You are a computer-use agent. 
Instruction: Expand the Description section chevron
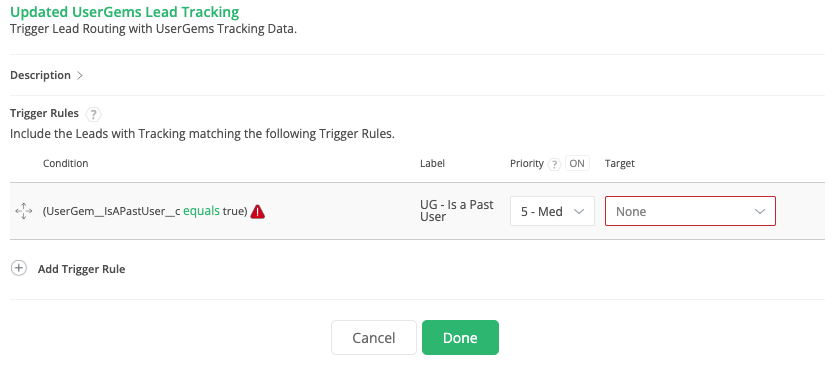coord(80,76)
